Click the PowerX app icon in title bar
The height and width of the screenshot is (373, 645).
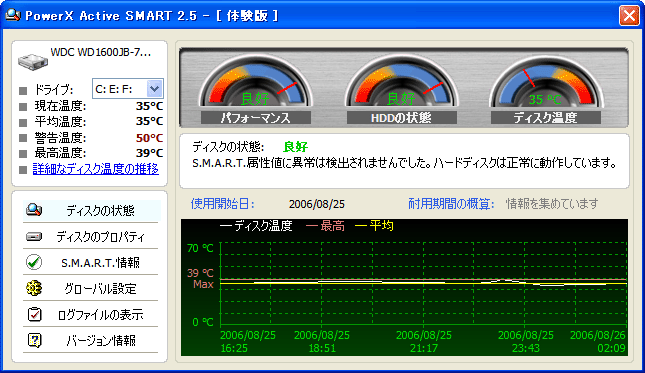13,15
